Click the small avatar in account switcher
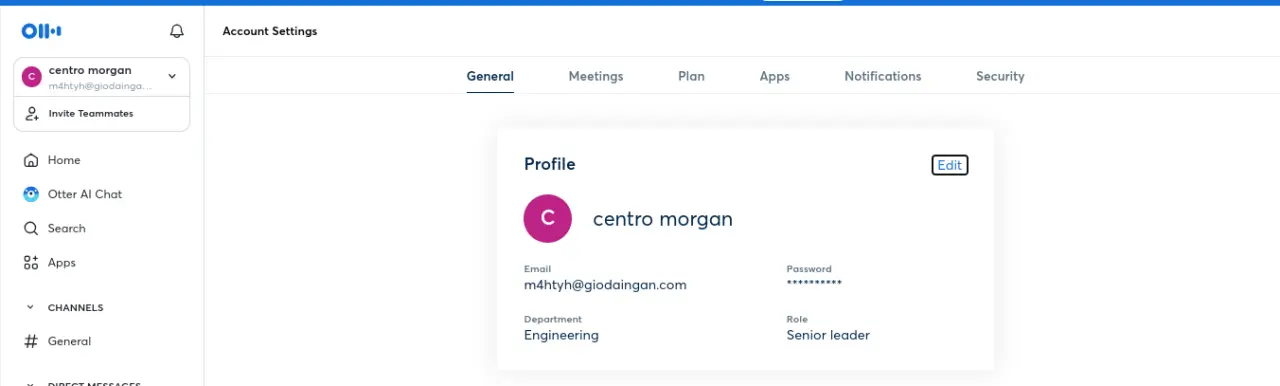 (32, 76)
